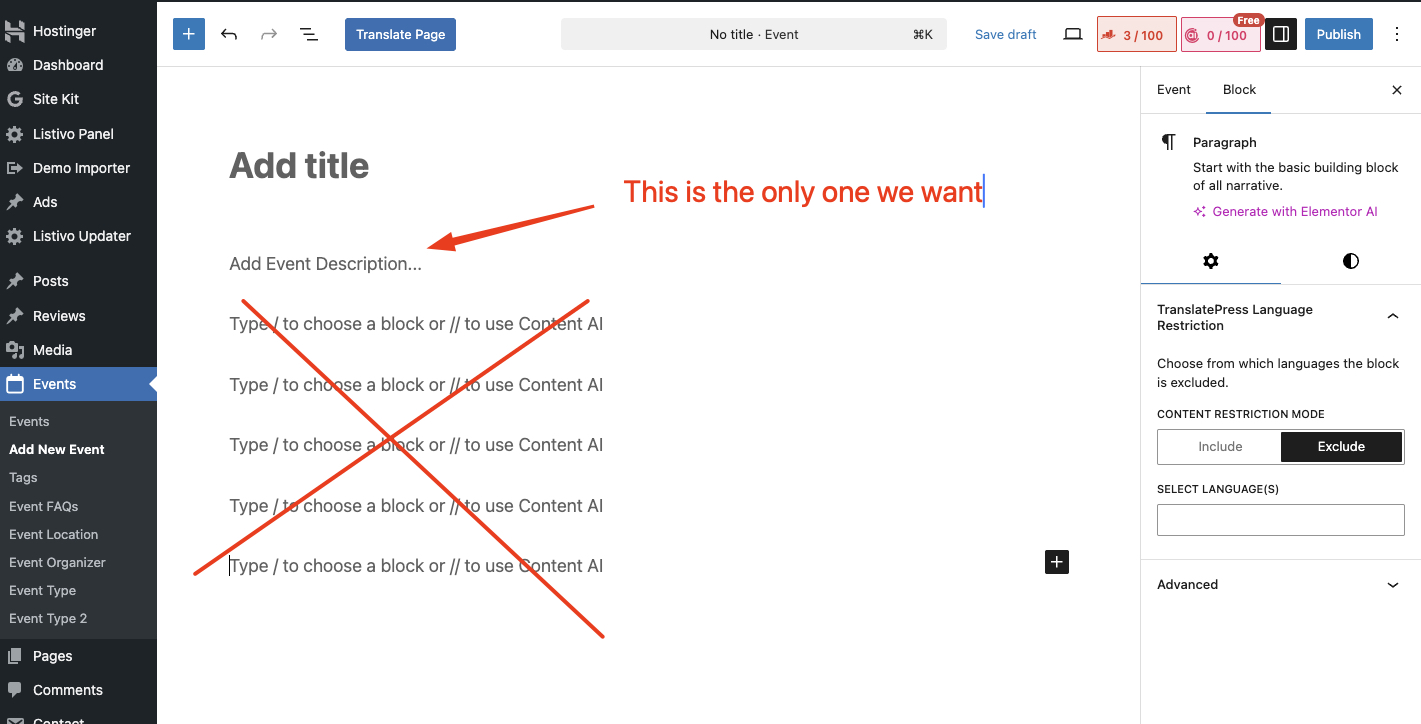Select the half-circle styles tab icon
This screenshot has height=724, width=1421.
[1351, 261]
